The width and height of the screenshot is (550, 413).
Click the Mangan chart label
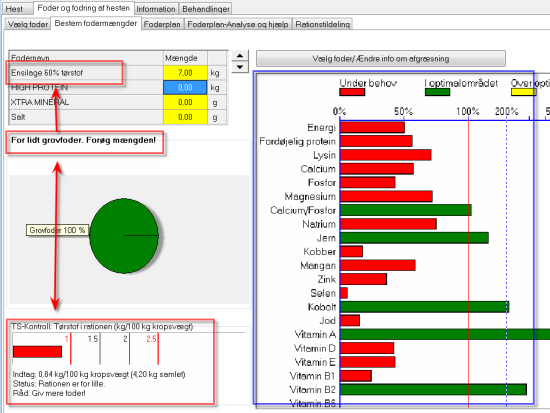[318, 265]
